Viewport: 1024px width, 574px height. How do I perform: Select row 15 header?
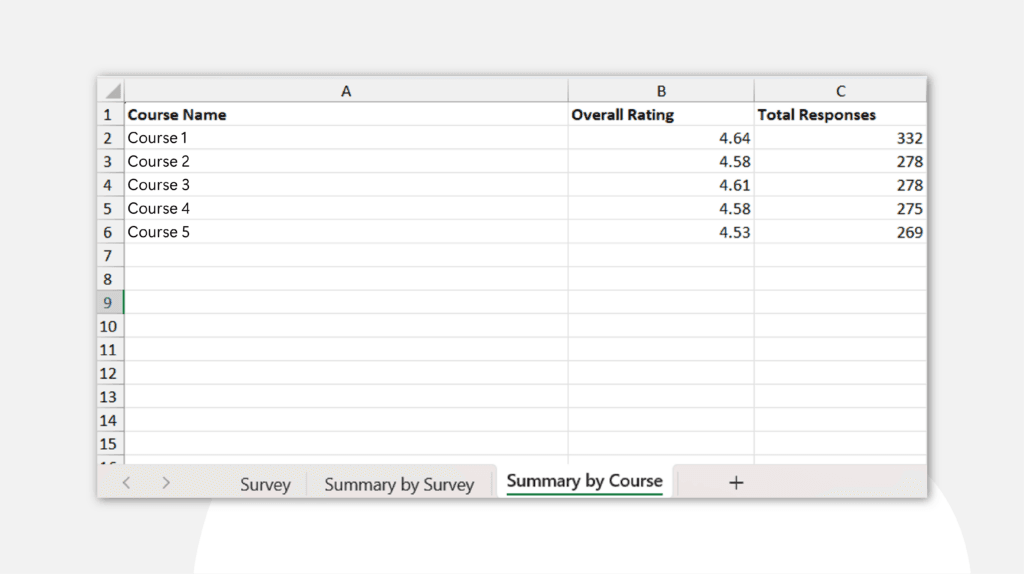pyautogui.click(x=110, y=443)
